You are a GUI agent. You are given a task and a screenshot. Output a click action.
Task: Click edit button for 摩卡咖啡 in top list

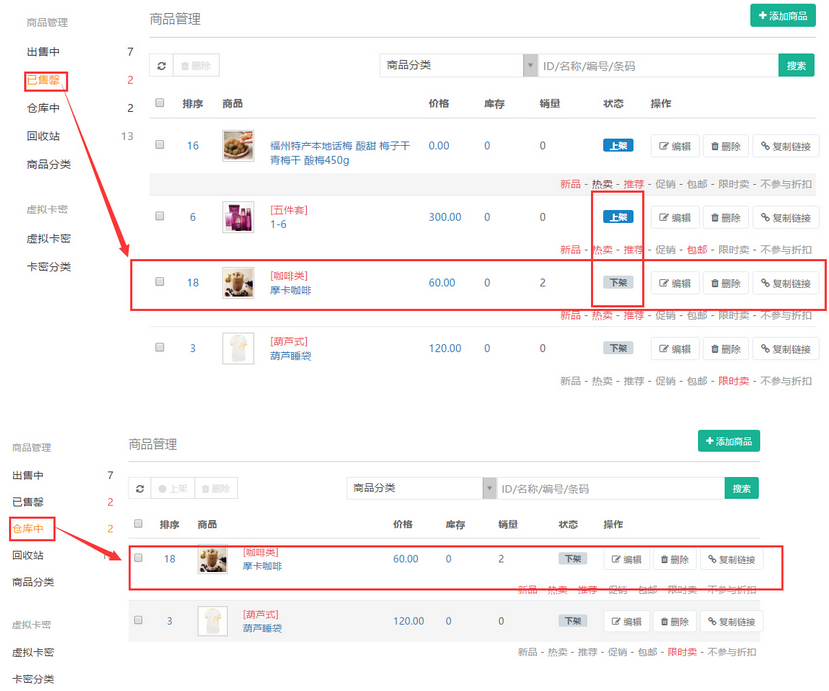coord(674,283)
